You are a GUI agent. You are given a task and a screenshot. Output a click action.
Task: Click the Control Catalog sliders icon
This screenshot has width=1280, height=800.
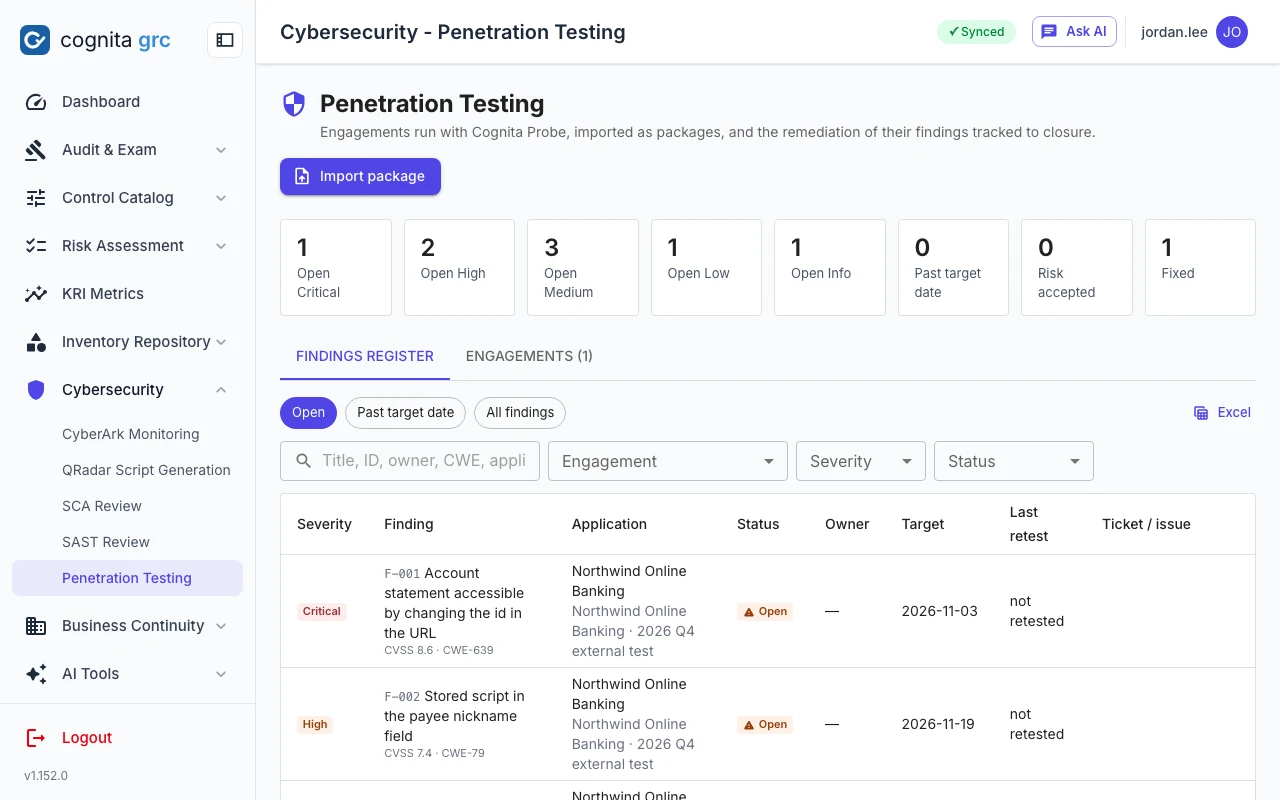point(36,198)
